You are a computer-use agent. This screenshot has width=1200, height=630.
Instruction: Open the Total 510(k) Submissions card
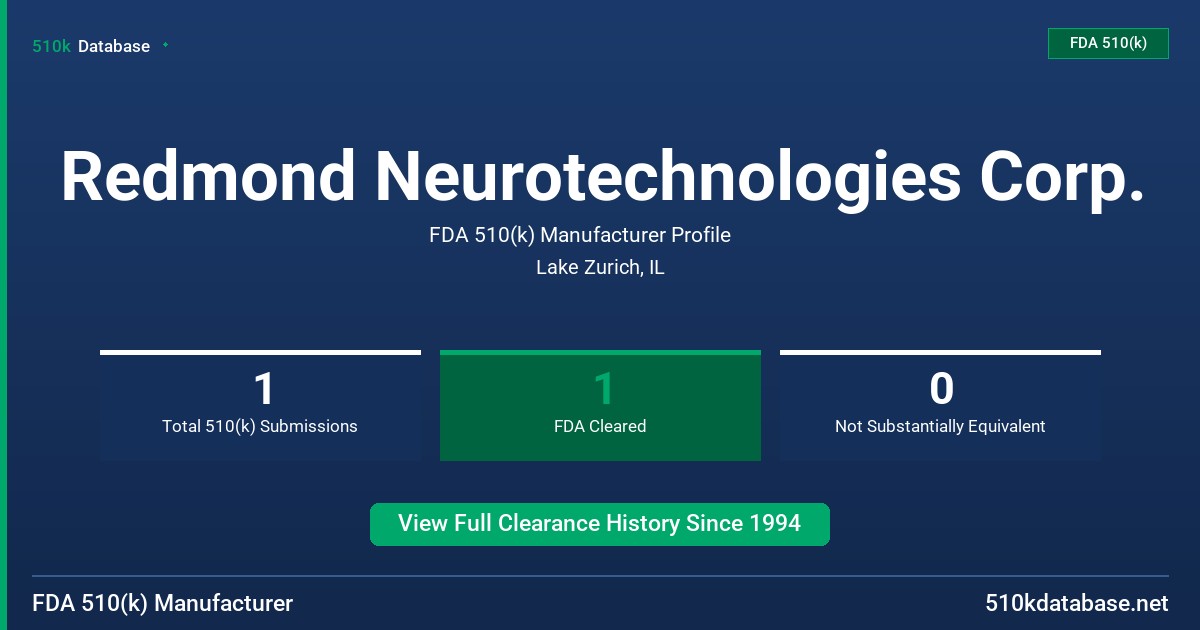(260, 406)
